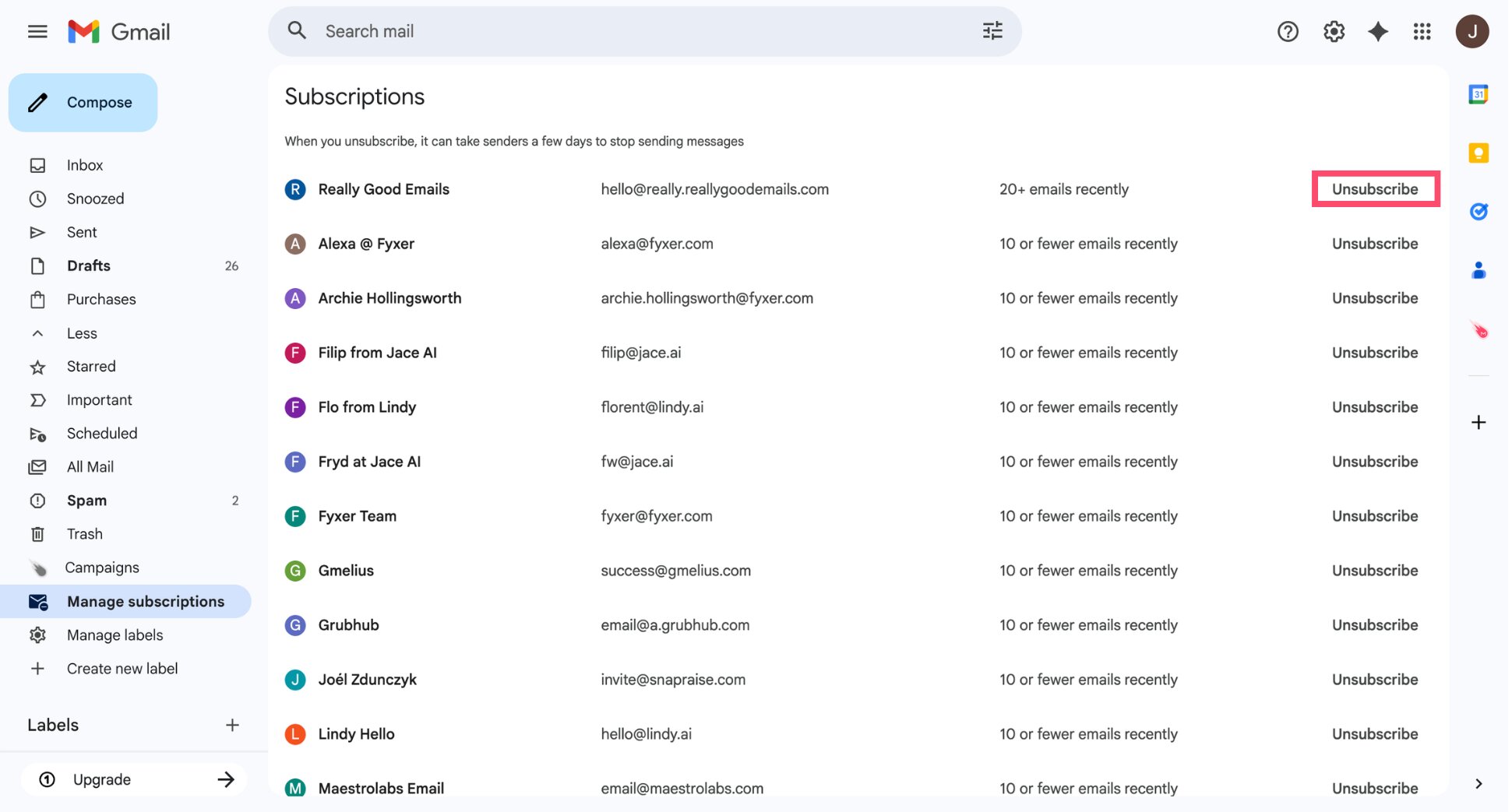Unsubscribe from Gmelius
This screenshot has height=812, width=1512.
(1375, 571)
